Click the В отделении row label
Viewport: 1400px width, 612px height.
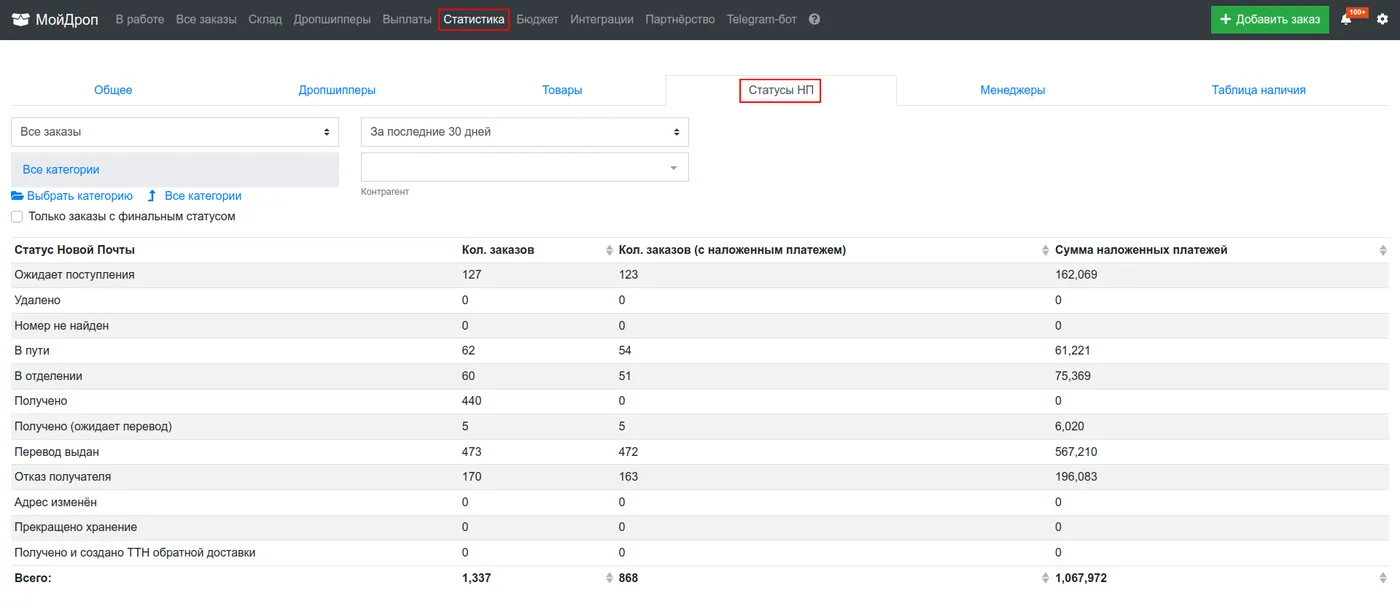point(48,376)
